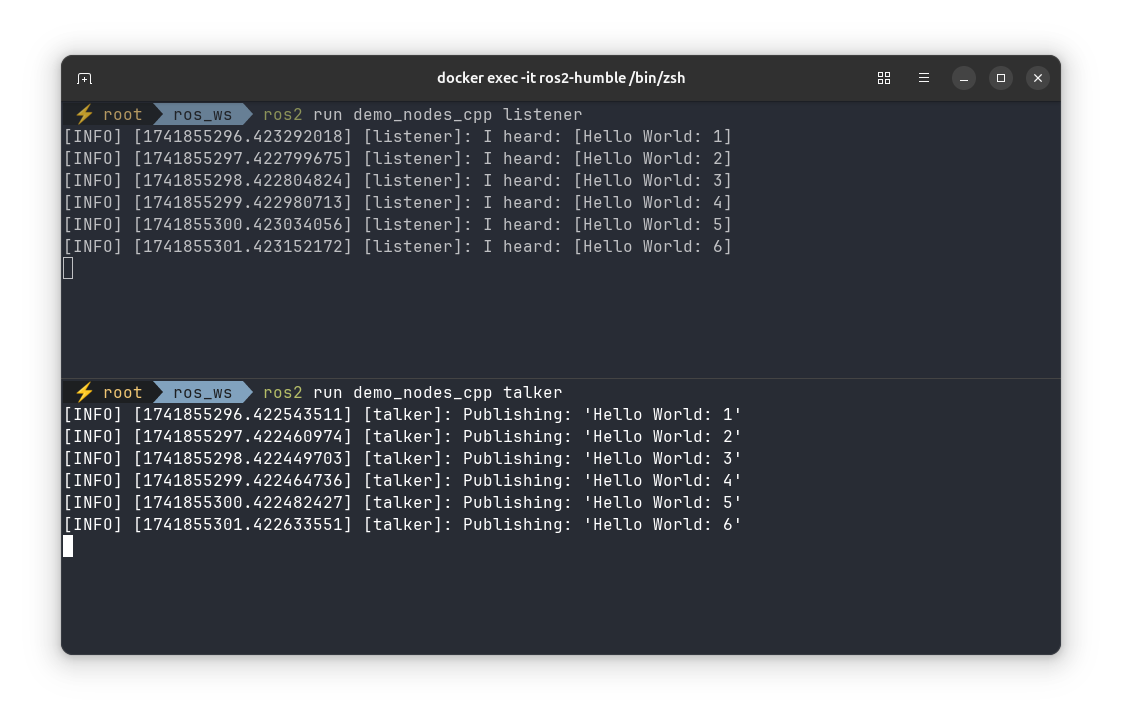
Task: Open the tab overview grid
Action: (x=883, y=77)
